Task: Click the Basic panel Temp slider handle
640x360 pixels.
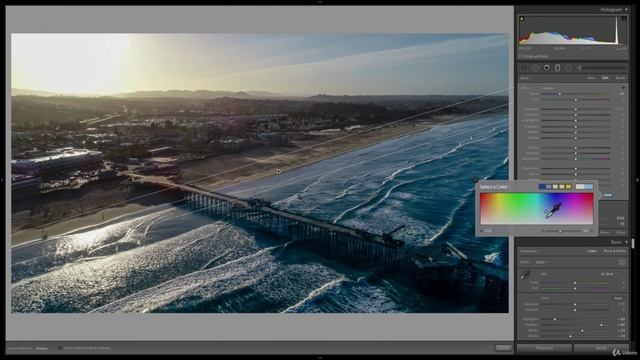Action: tap(575, 282)
